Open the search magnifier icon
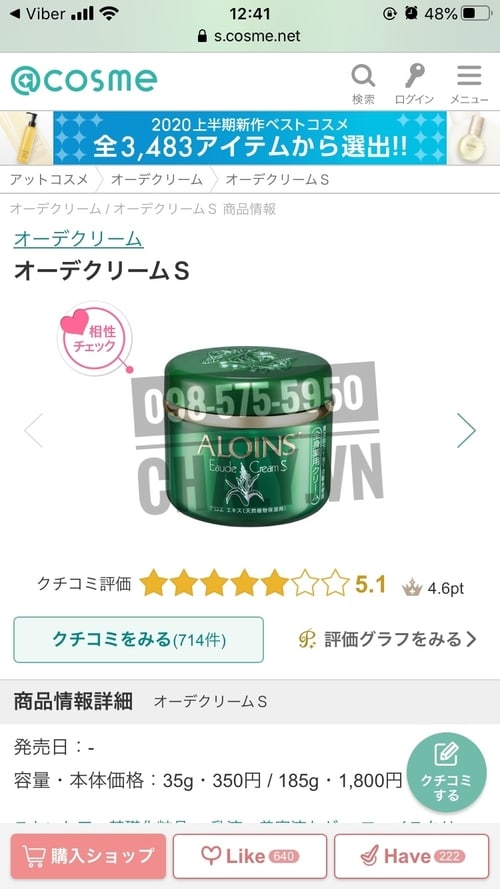Screen dimensions: 500x889 coord(363,76)
